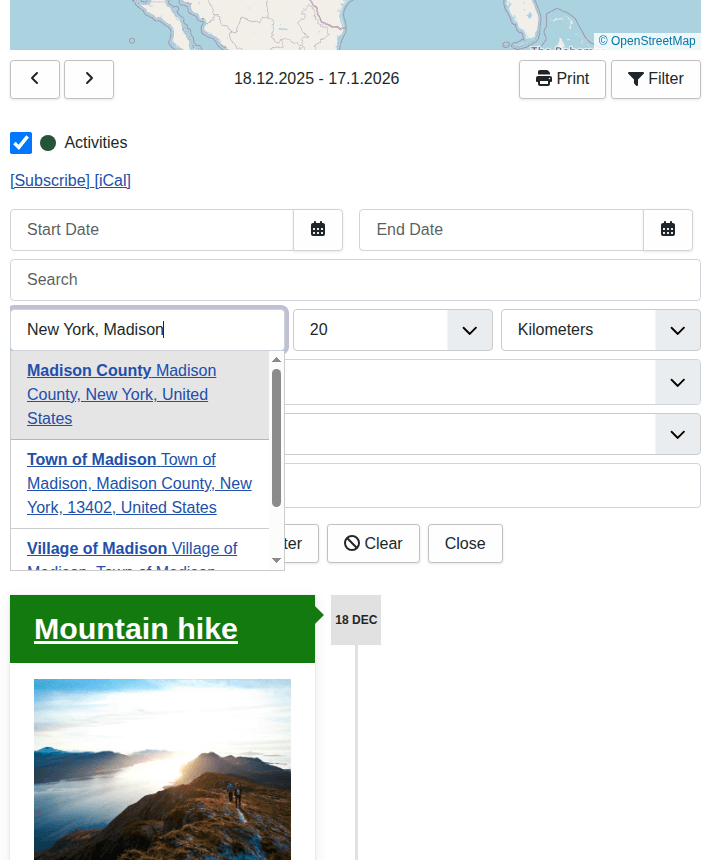Viewport: 710px width, 860px height.
Task: Open the Mountain hike event title
Action: point(136,629)
